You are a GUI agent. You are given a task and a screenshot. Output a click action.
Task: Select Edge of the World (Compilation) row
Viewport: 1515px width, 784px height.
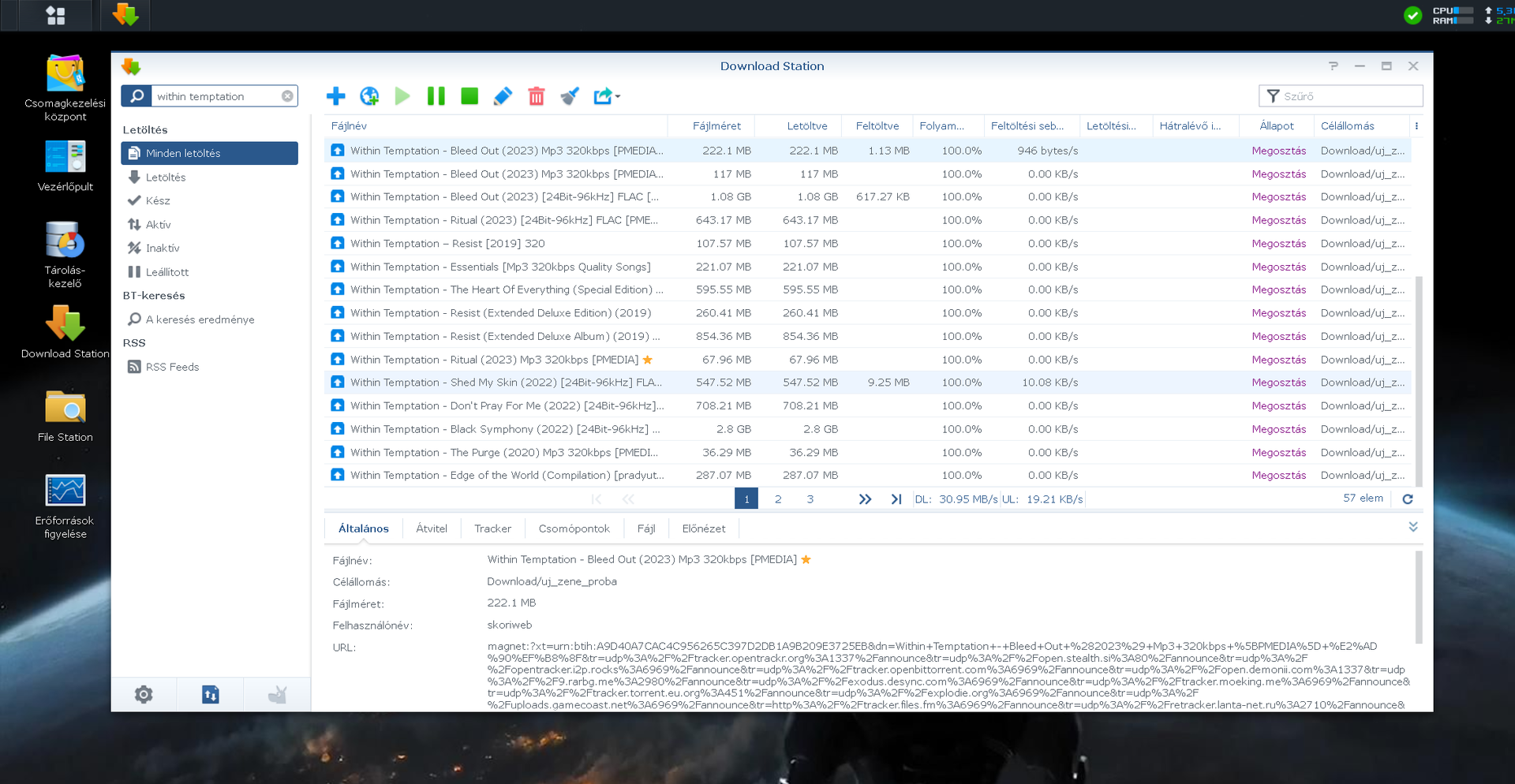pos(867,476)
